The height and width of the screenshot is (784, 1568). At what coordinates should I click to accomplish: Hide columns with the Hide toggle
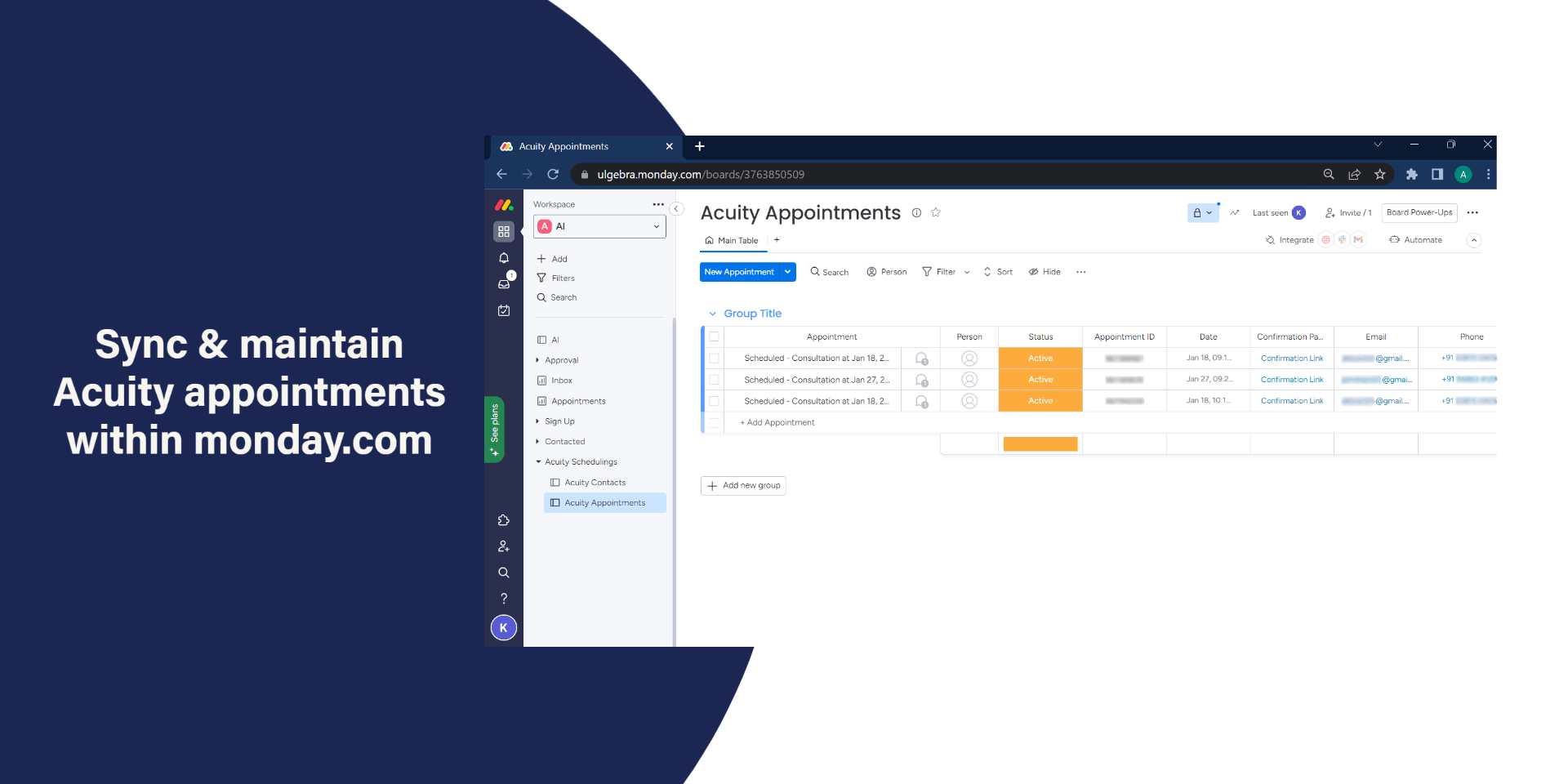pos(1045,272)
